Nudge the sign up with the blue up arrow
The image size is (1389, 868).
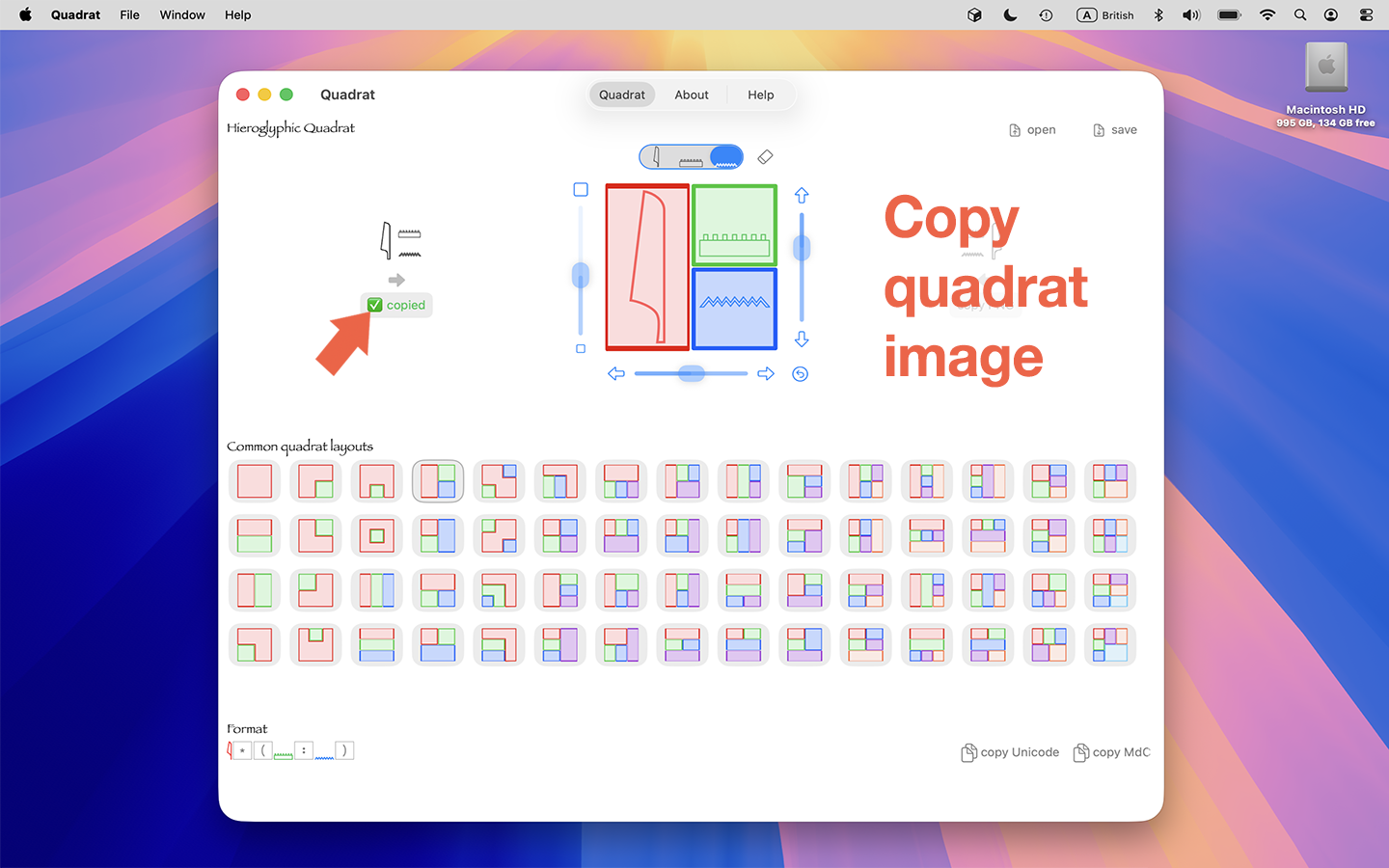pyautogui.click(x=802, y=195)
